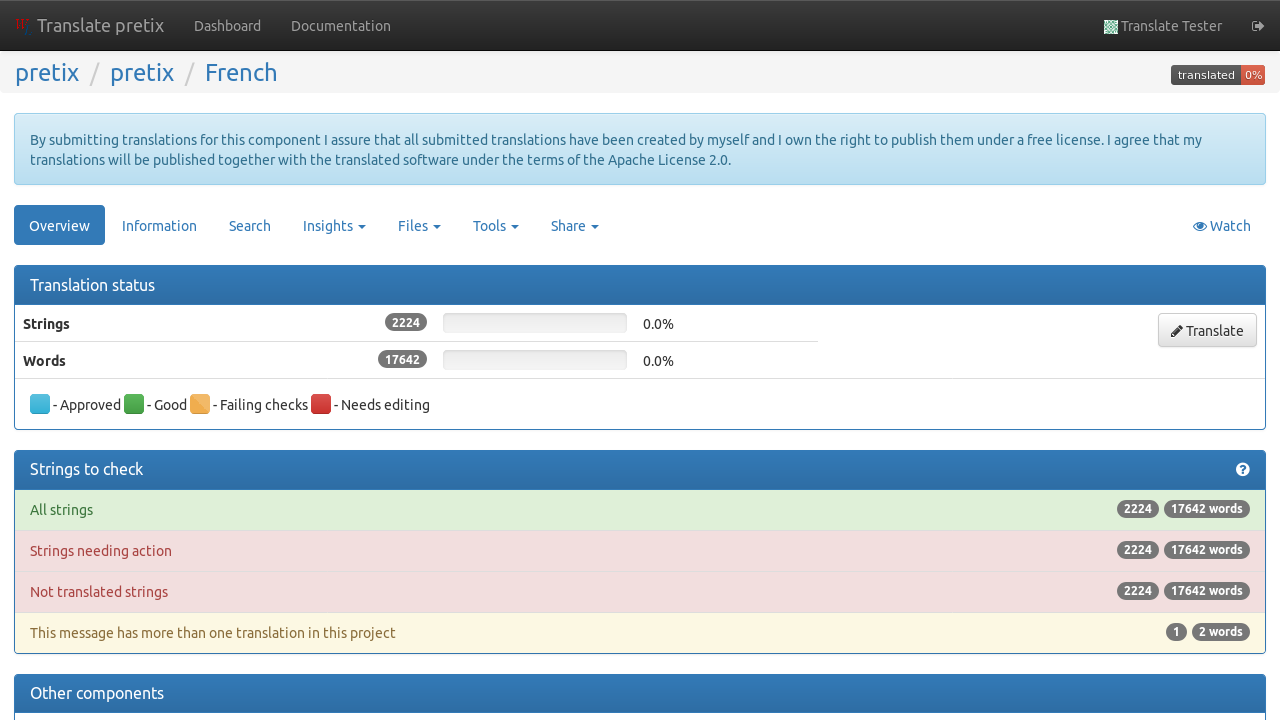1280x720 pixels.
Task: Click the translated 0% status badge
Action: 1217,75
